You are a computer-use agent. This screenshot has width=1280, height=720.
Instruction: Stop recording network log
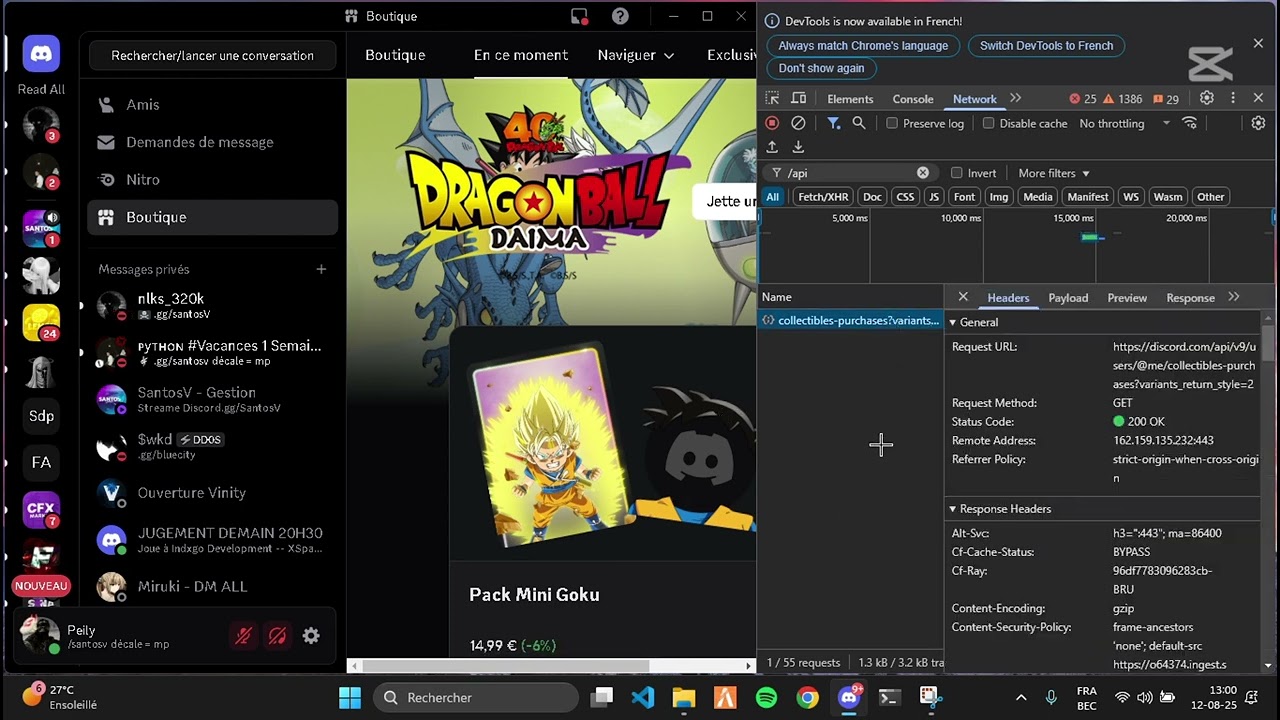tap(772, 123)
